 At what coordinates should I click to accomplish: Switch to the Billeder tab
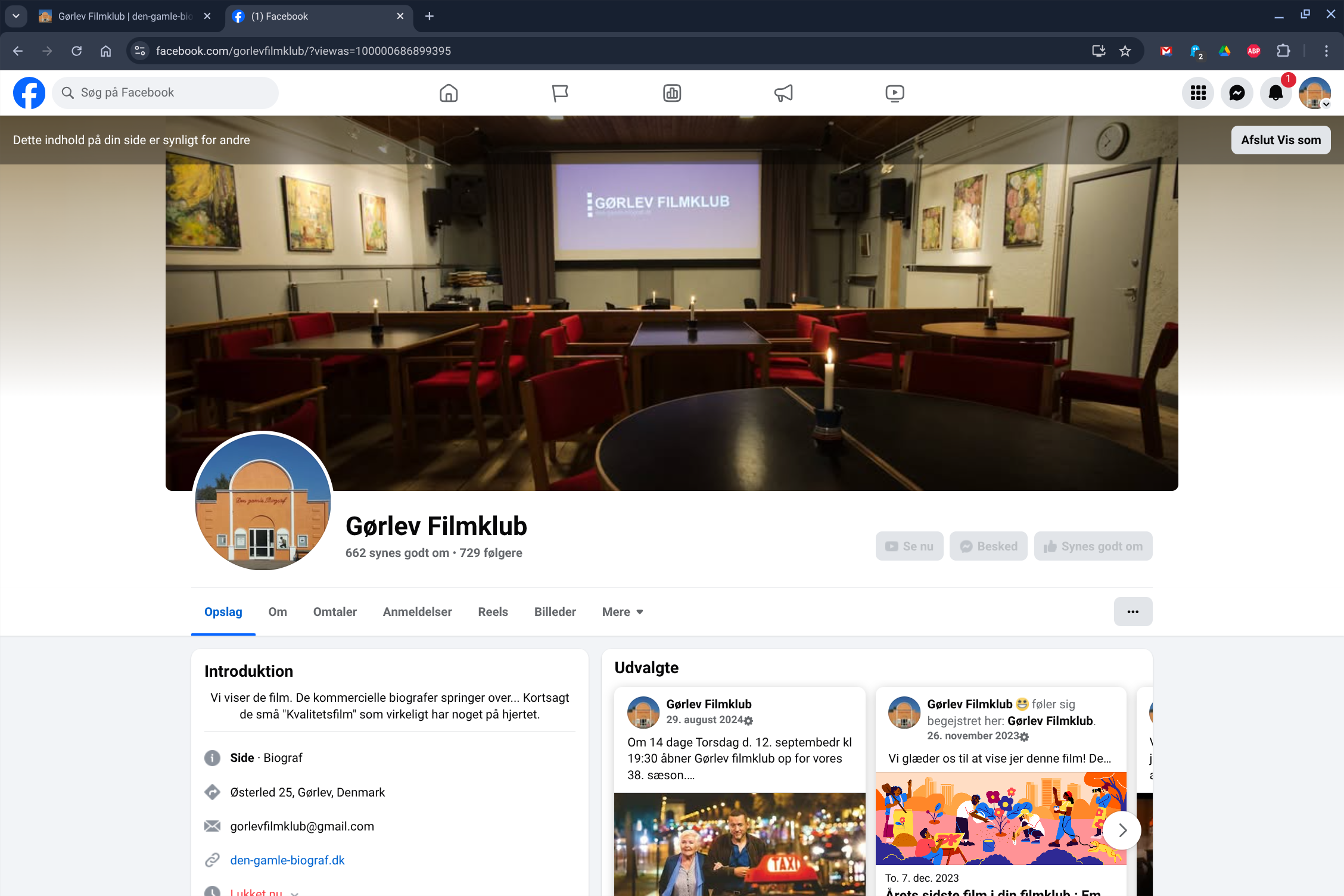[555, 612]
